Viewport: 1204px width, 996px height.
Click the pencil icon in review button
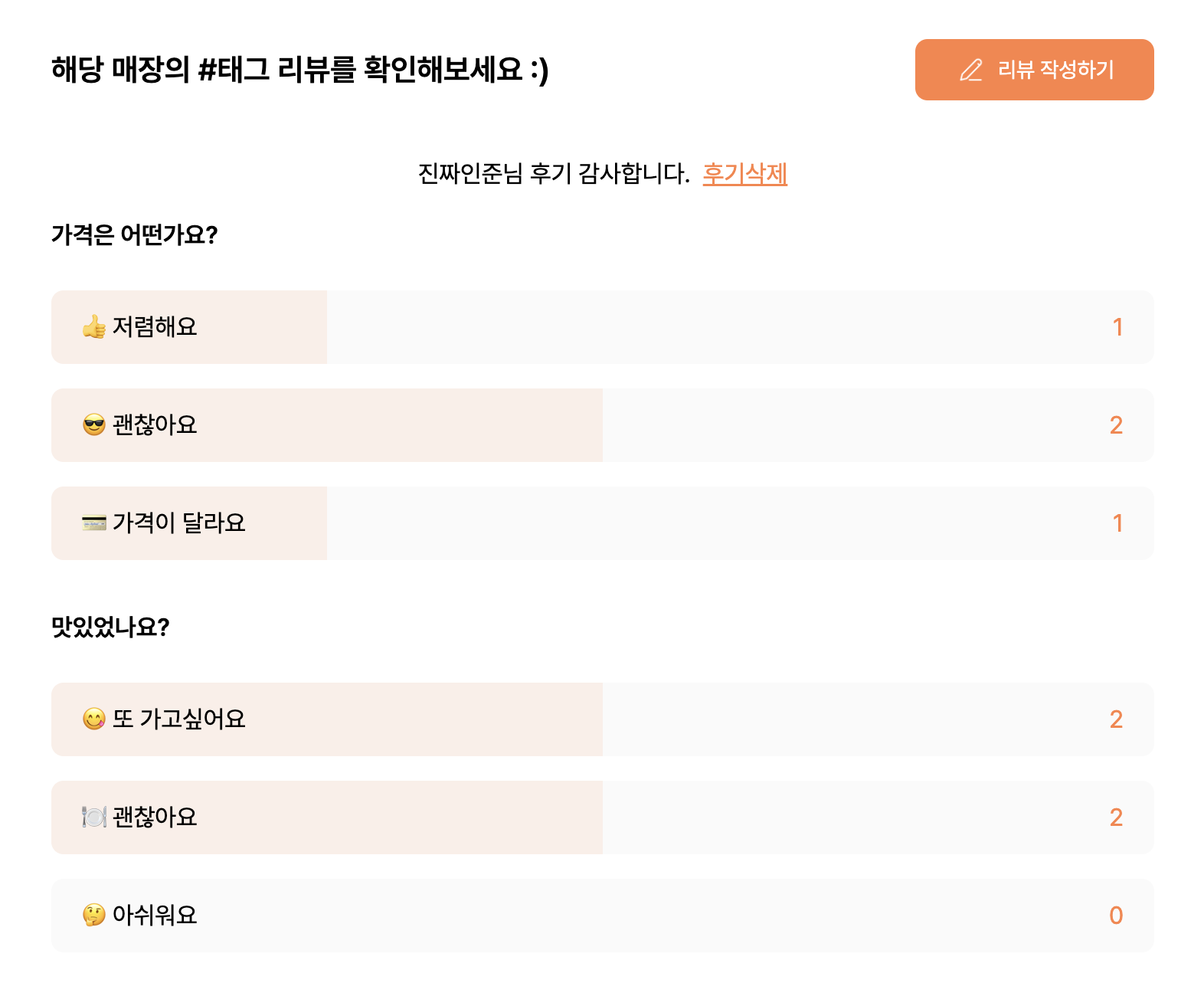tap(971, 70)
